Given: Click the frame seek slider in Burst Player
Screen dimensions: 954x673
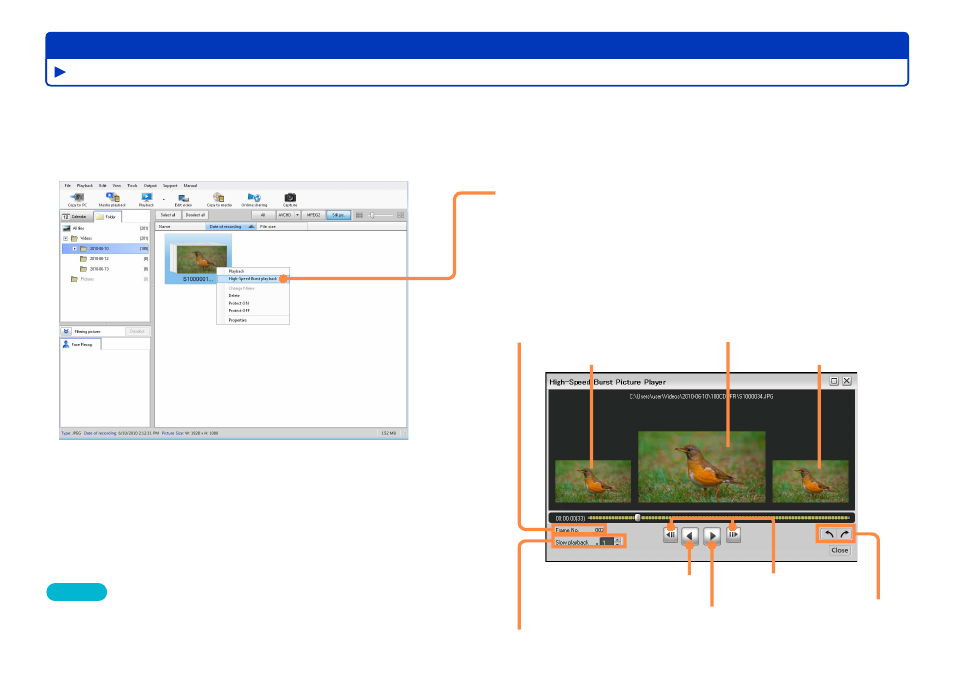Looking at the screenshot, I should 638,518.
